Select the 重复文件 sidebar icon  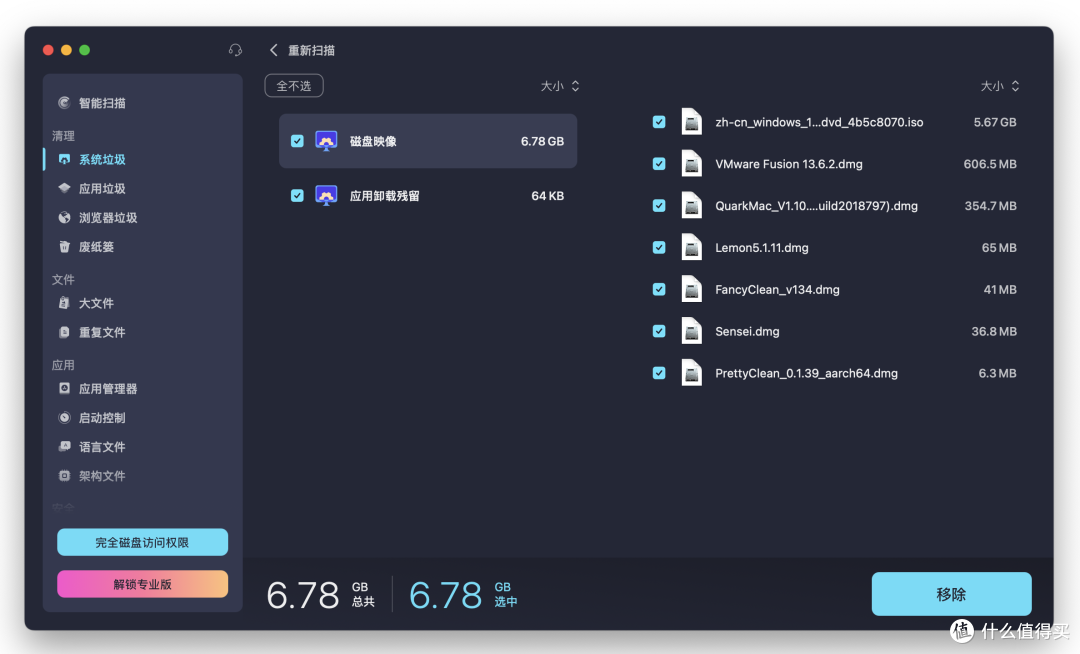coord(64,332)
